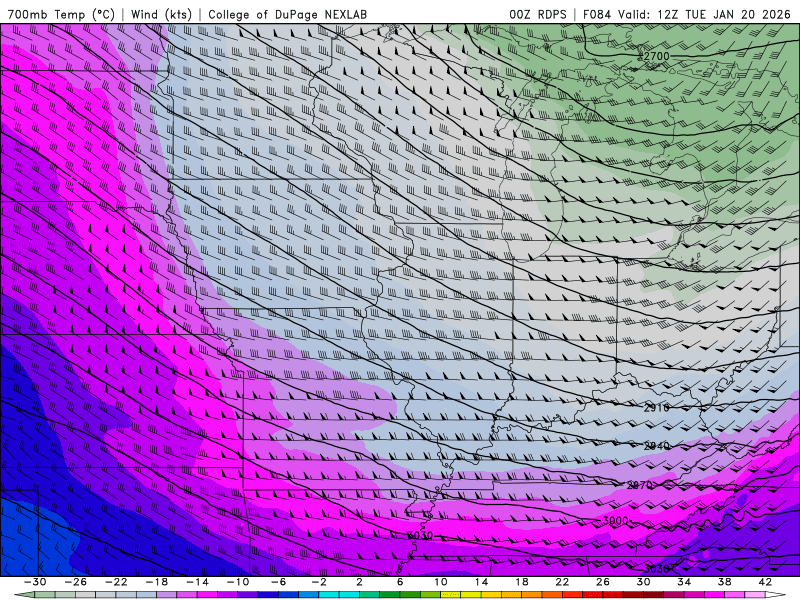Click the 2910 height contour label
This screenshot has width=800, height=600.
coord(656,408)
